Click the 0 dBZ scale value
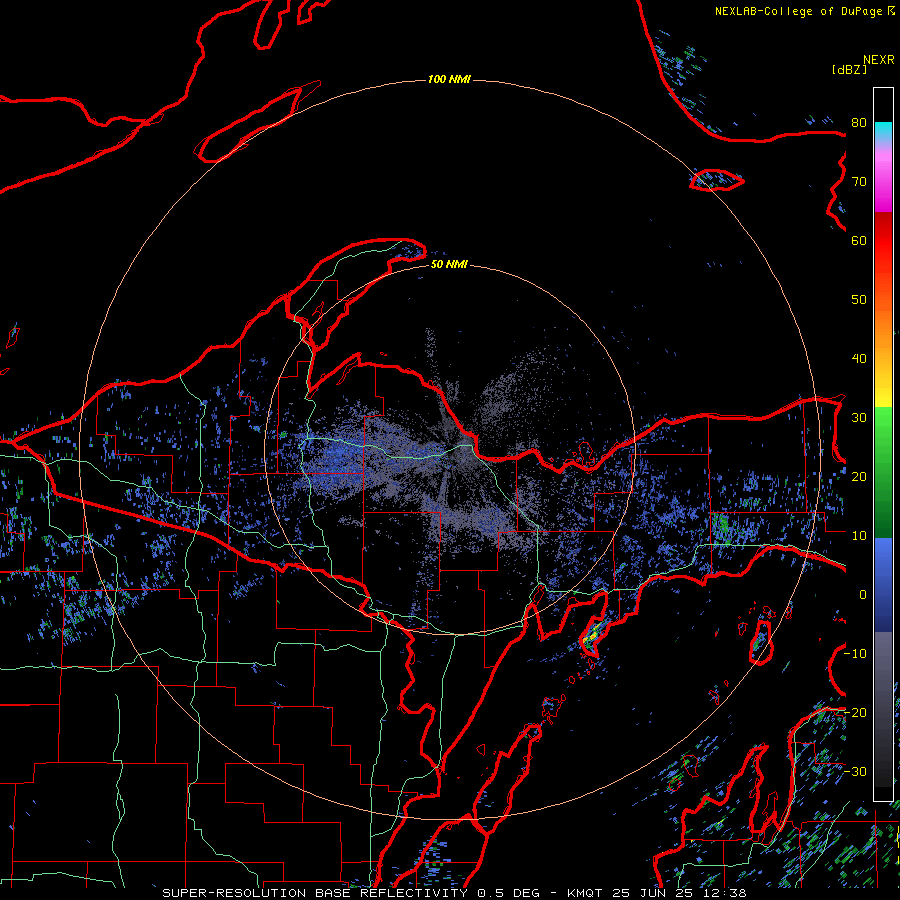This screenshot has width=900, height=900. (x=863, y=595)
